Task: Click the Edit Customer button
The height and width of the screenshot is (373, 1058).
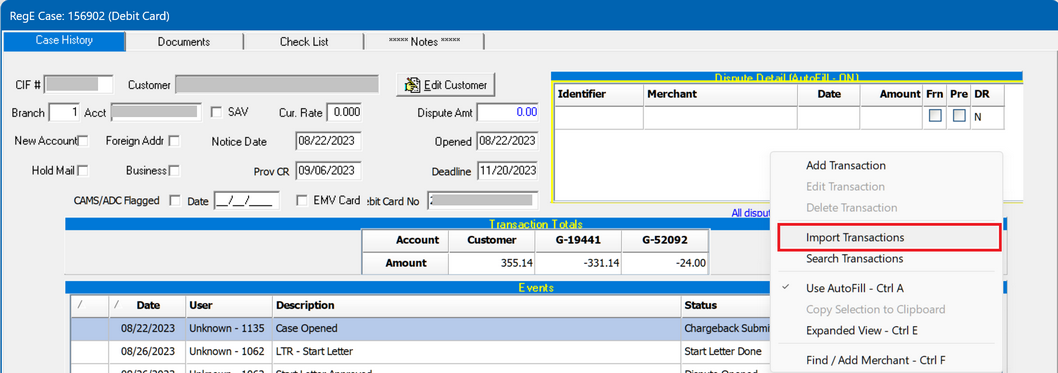Action: (446, 85)
